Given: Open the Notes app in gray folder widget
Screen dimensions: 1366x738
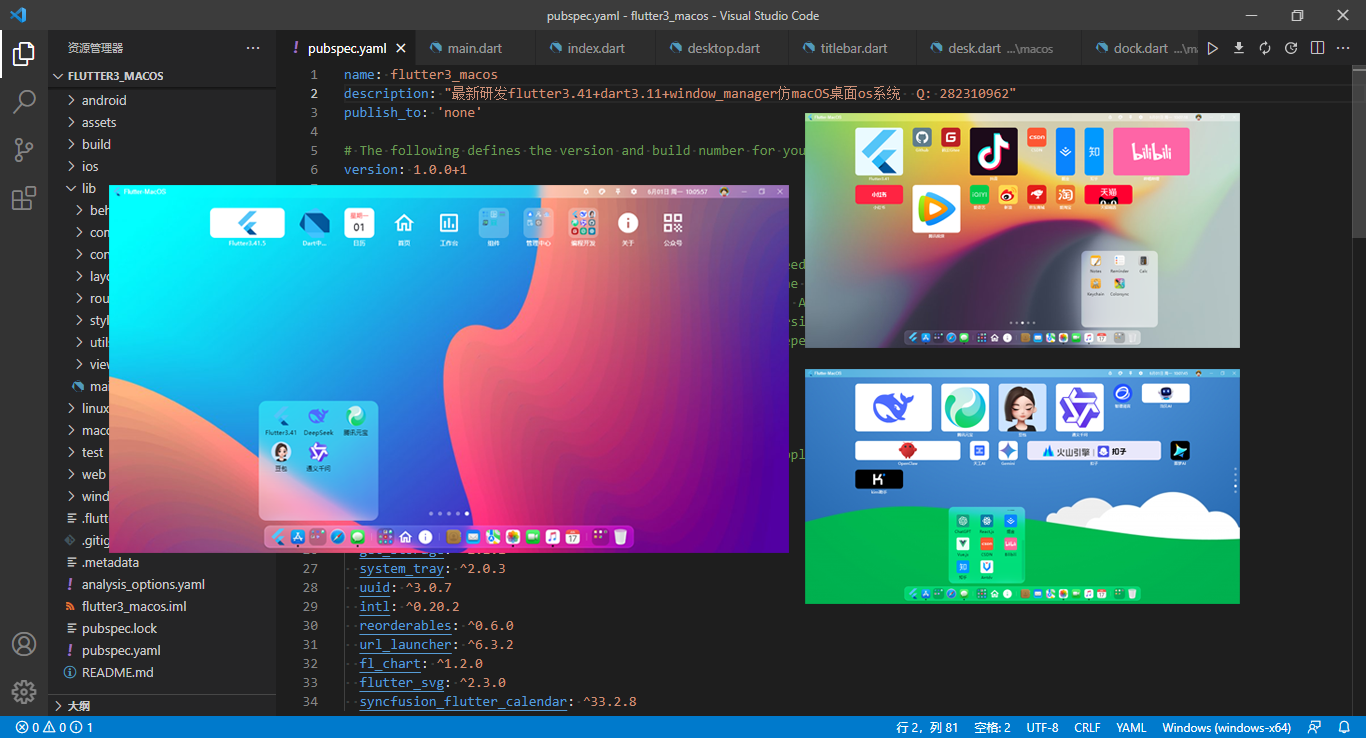Looking at the screenshot, I should tap(1095, 262).
